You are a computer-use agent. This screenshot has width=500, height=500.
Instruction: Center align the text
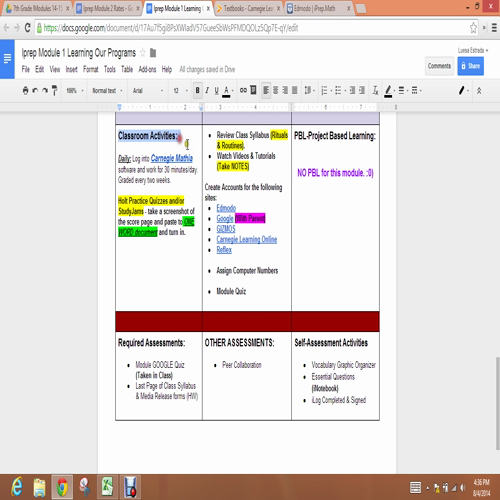(x=276, y=90)
